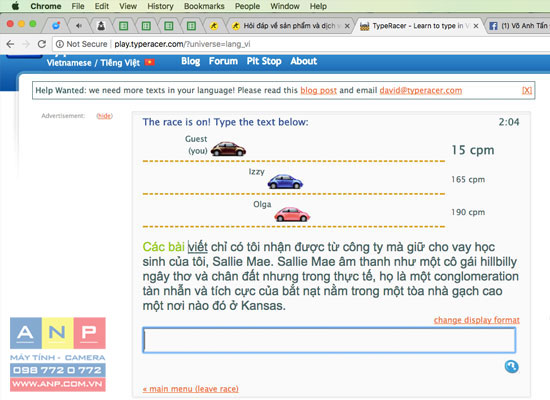Open the File menu

pos(78,6)
